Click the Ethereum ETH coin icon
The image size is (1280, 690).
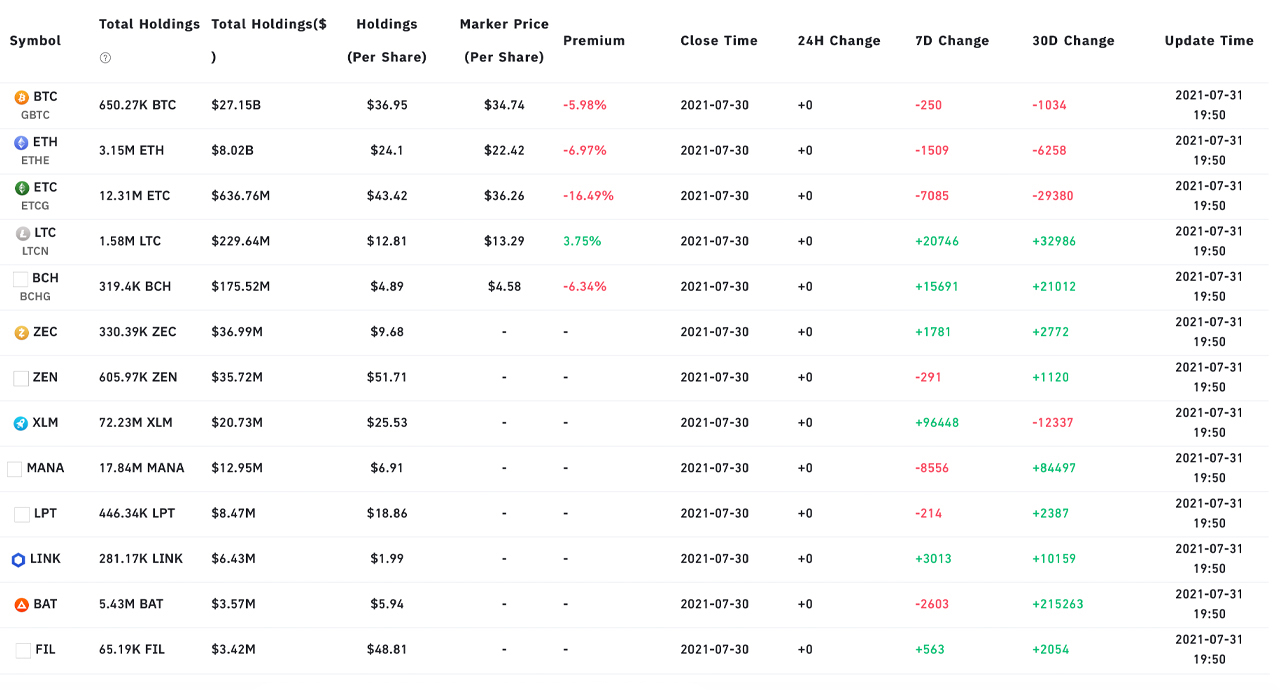[x=21, y=143]
